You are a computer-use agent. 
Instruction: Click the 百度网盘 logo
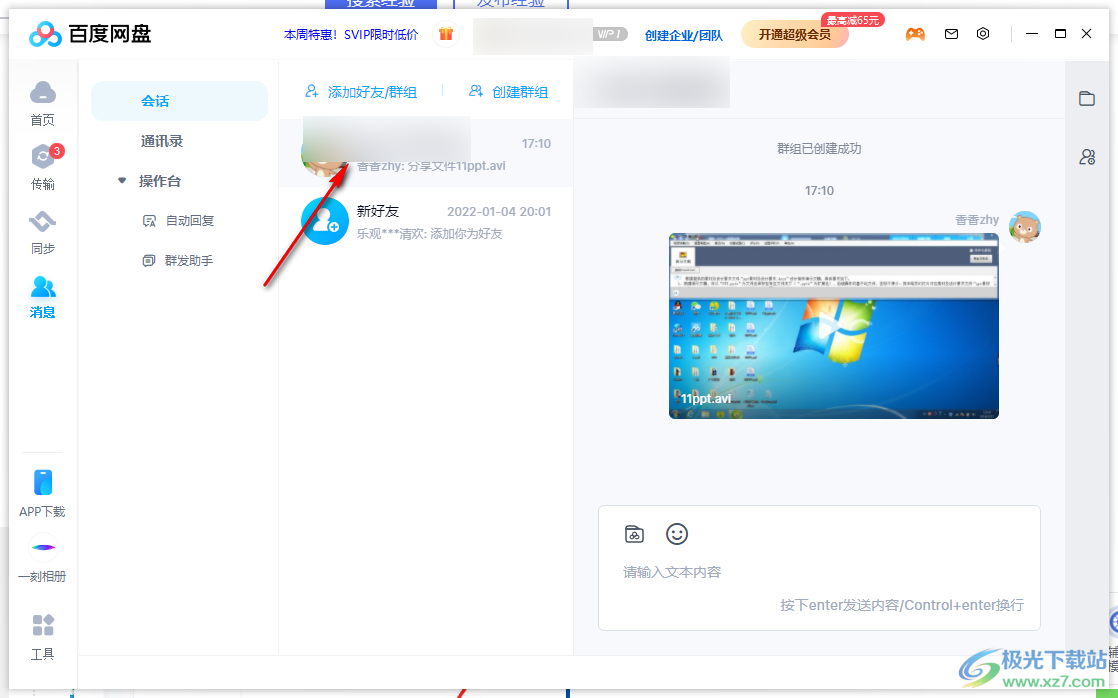[90, 34]
